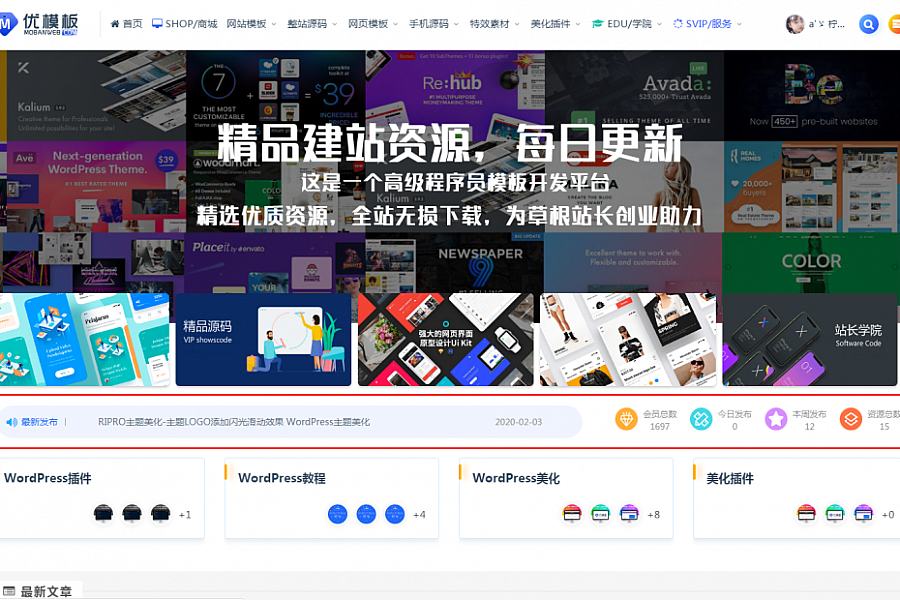Viewport: 900px width, 600px height.
Task: Click +4 count in WordPress教程 card
Action: (419, 514)
